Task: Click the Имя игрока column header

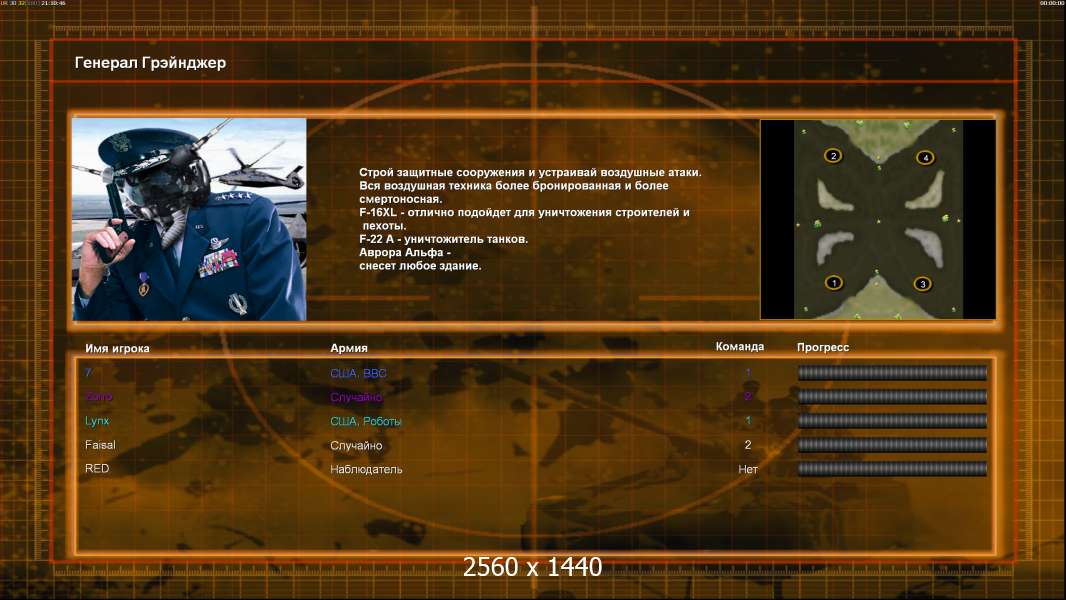Action: tap(117, 349)
